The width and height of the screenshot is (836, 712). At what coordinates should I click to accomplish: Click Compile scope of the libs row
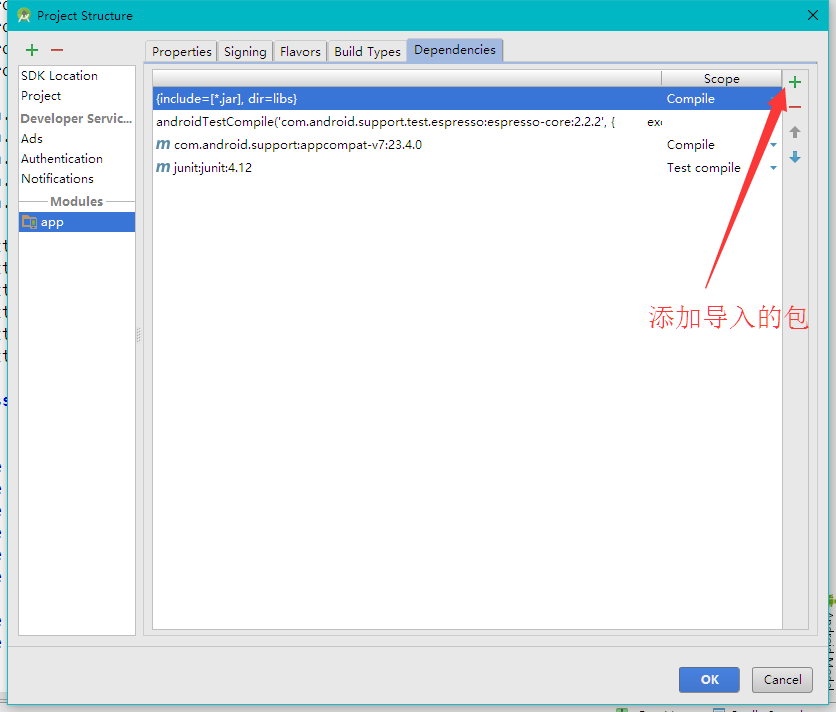690,99
